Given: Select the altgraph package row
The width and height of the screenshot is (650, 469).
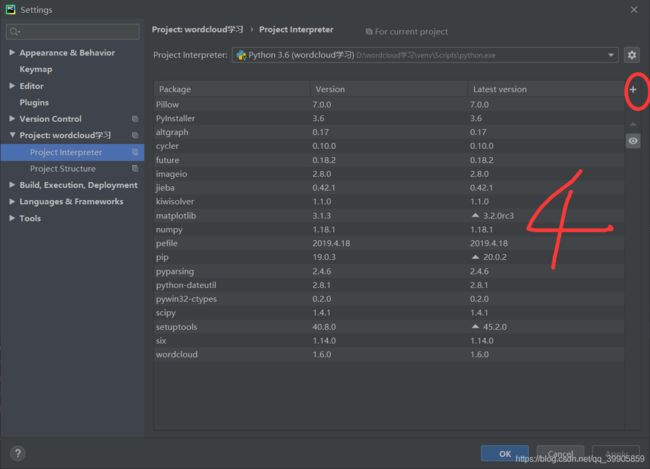Looking at the screenshot, I should click(389, 132).
